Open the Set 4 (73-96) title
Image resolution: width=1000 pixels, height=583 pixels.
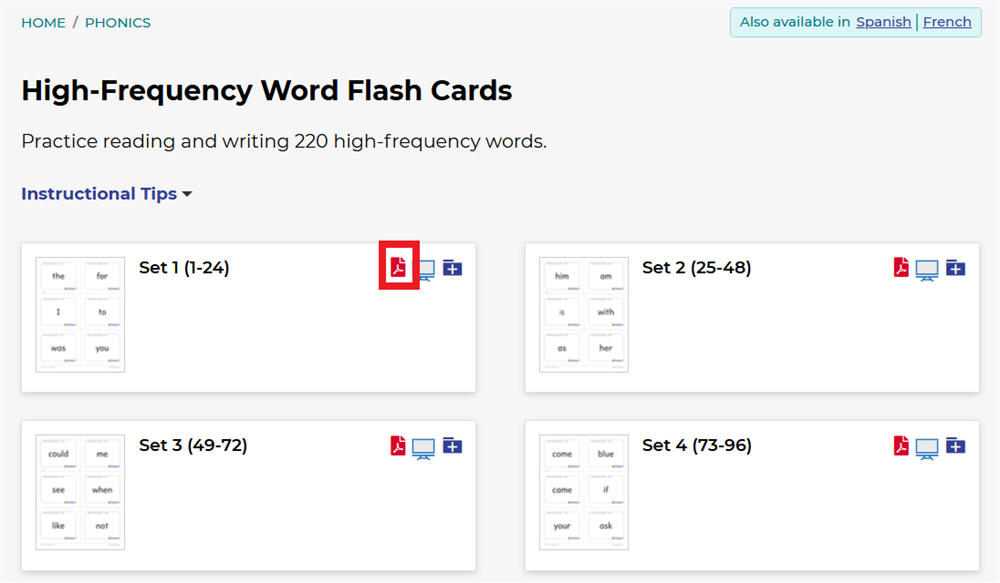(696, 445)
